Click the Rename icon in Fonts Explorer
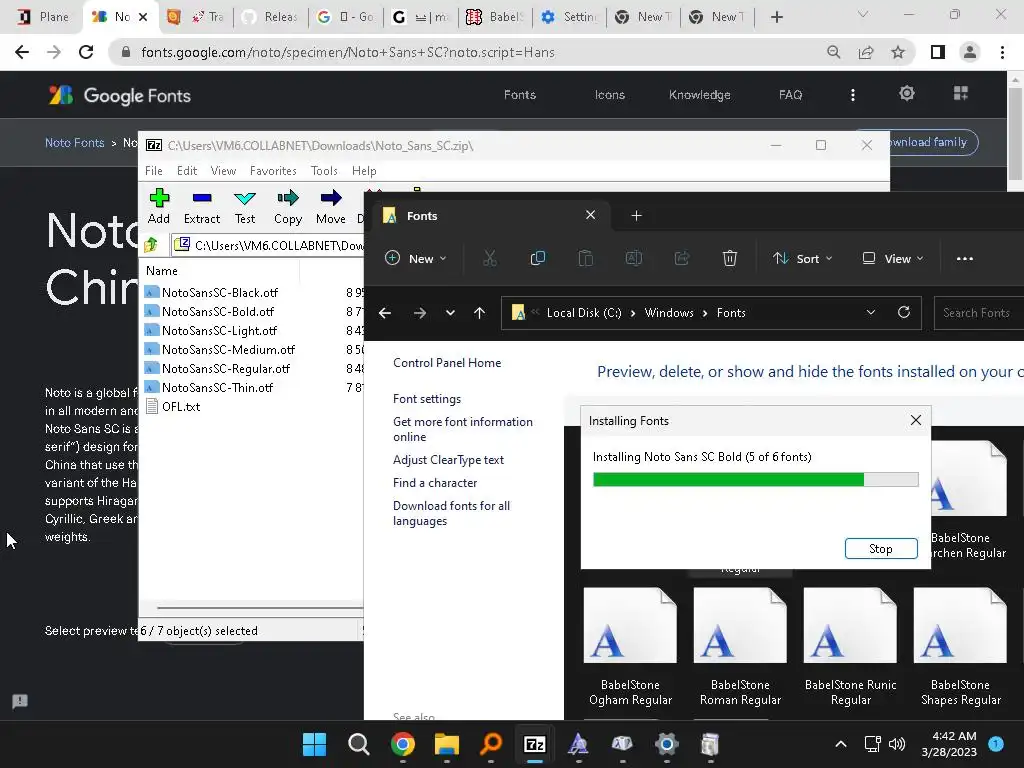 coord(633,259)
